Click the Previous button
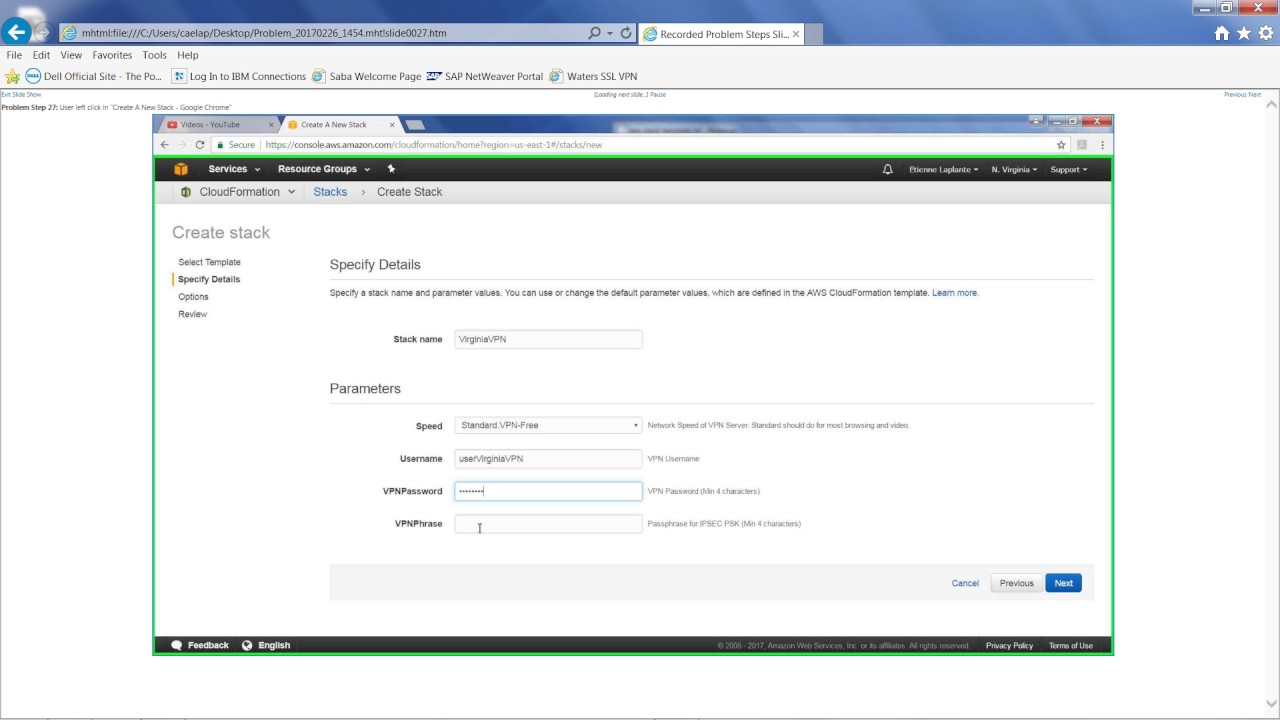The width and height of the screenshot is (1280, 720). click(x=1016, y=583)
